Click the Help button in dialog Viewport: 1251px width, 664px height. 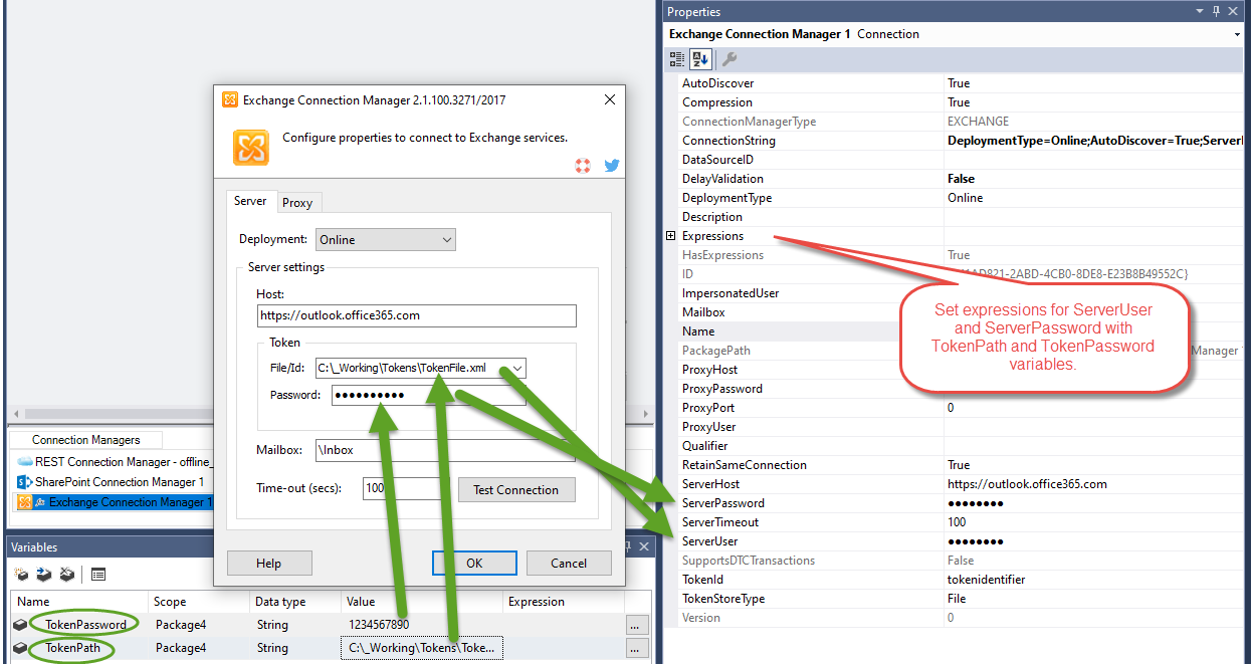pos(269,563)
